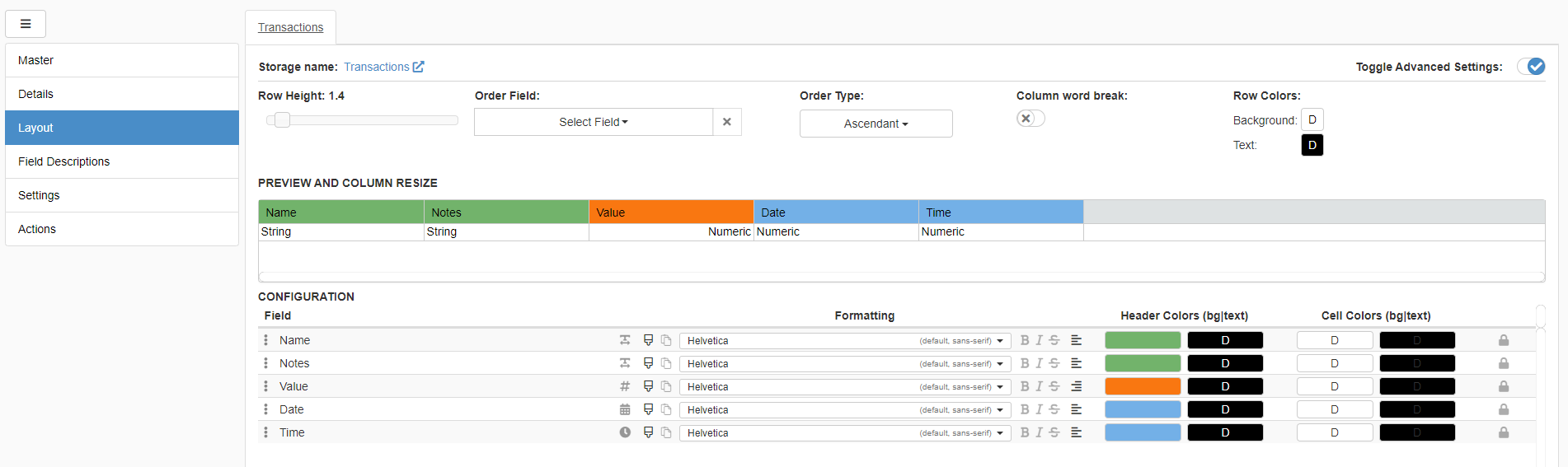
Task: Click the lock icon in Value row
Action: point(1504,386)
